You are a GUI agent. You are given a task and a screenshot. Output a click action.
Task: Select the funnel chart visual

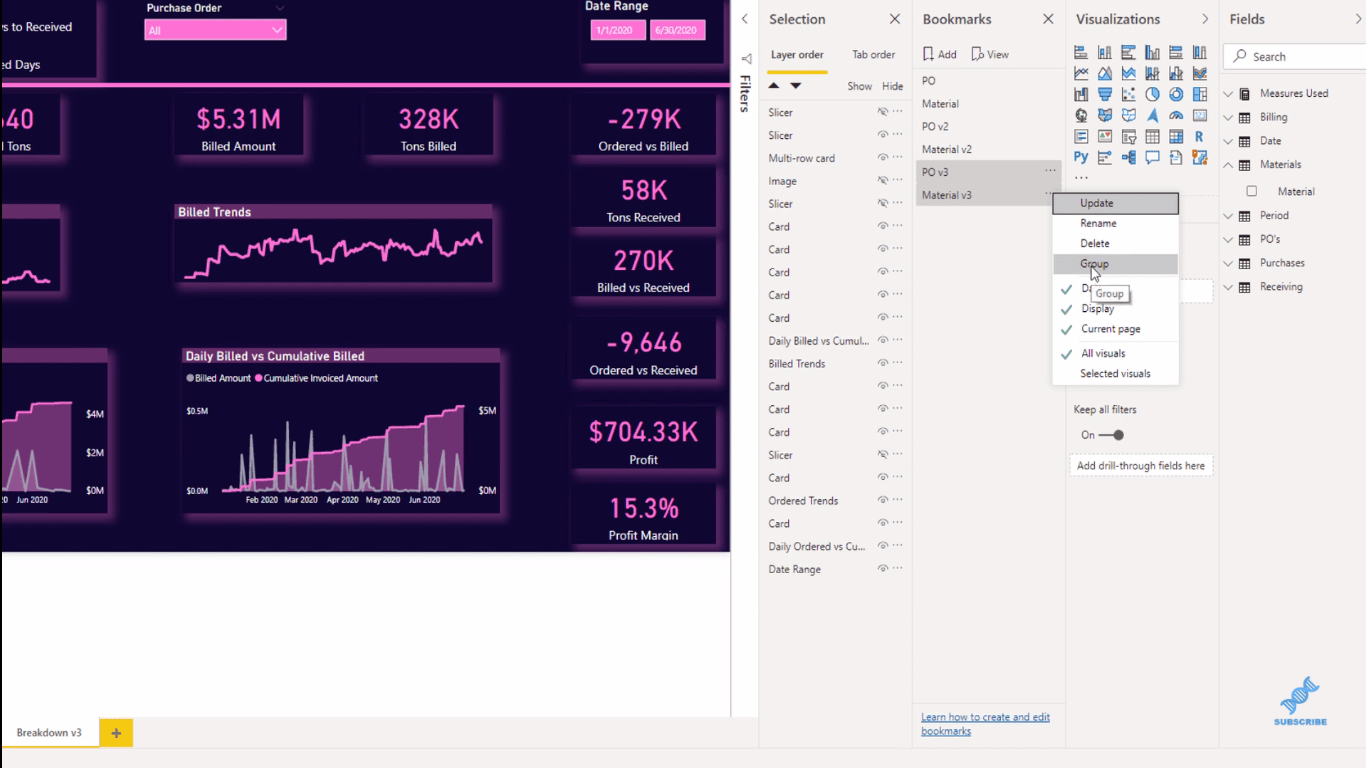(x=1105, y=94)
